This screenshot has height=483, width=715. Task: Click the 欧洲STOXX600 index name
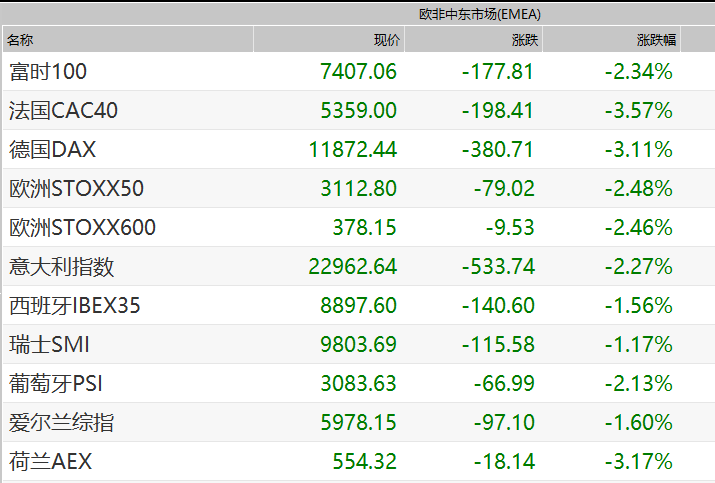[82, 227]
